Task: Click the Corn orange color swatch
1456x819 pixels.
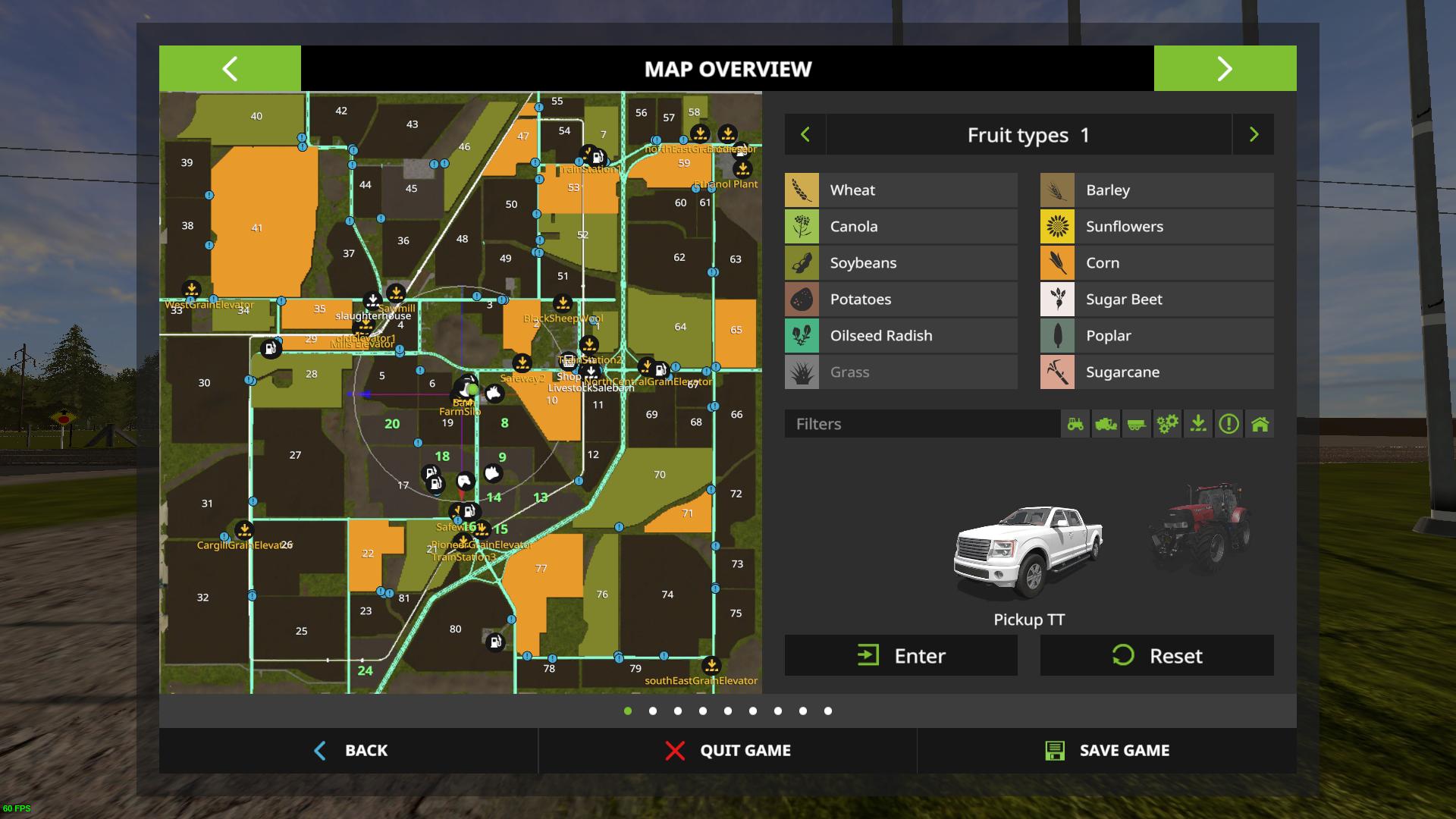Action: tap(1057, 262)
